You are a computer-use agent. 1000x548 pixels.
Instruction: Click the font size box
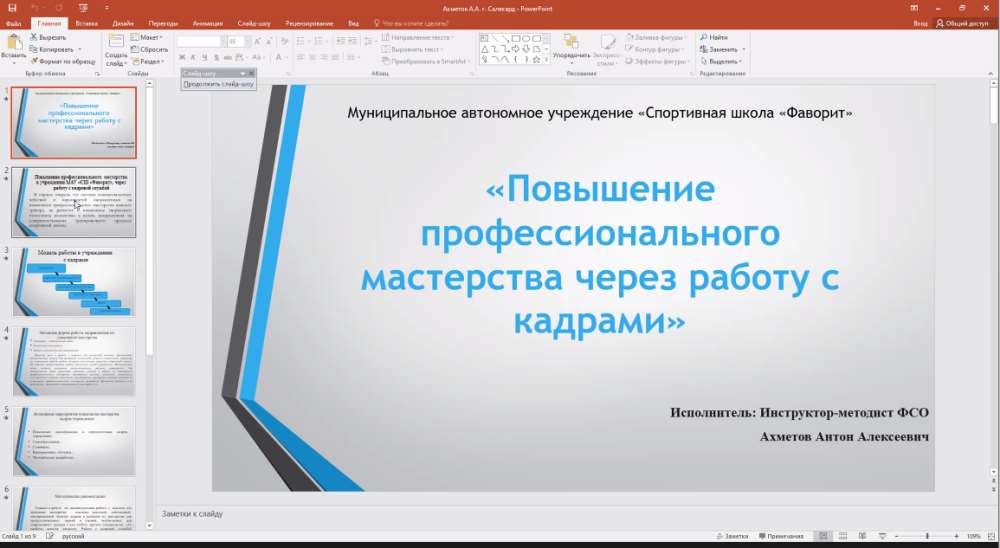pyautogui.click(x=237, y=41)
